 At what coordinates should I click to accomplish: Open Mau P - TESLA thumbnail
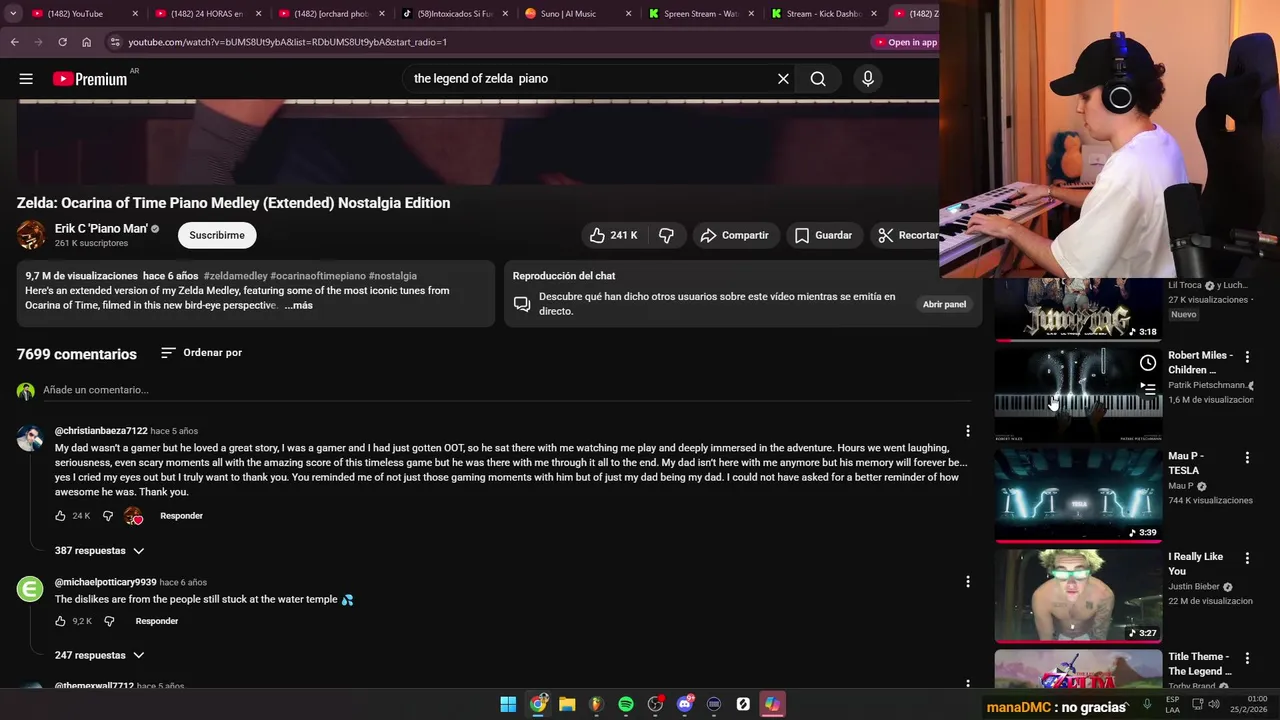tap(1078, 494)
